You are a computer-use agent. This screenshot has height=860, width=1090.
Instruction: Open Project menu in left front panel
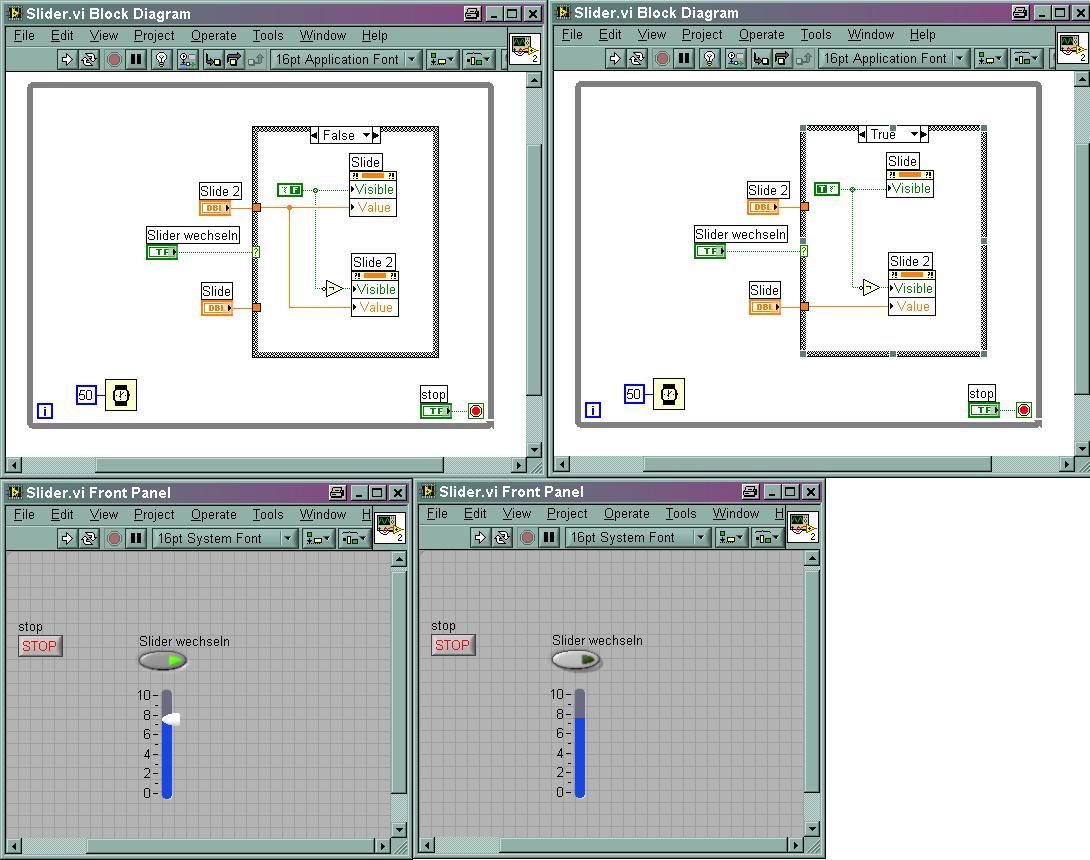(154, 514)
